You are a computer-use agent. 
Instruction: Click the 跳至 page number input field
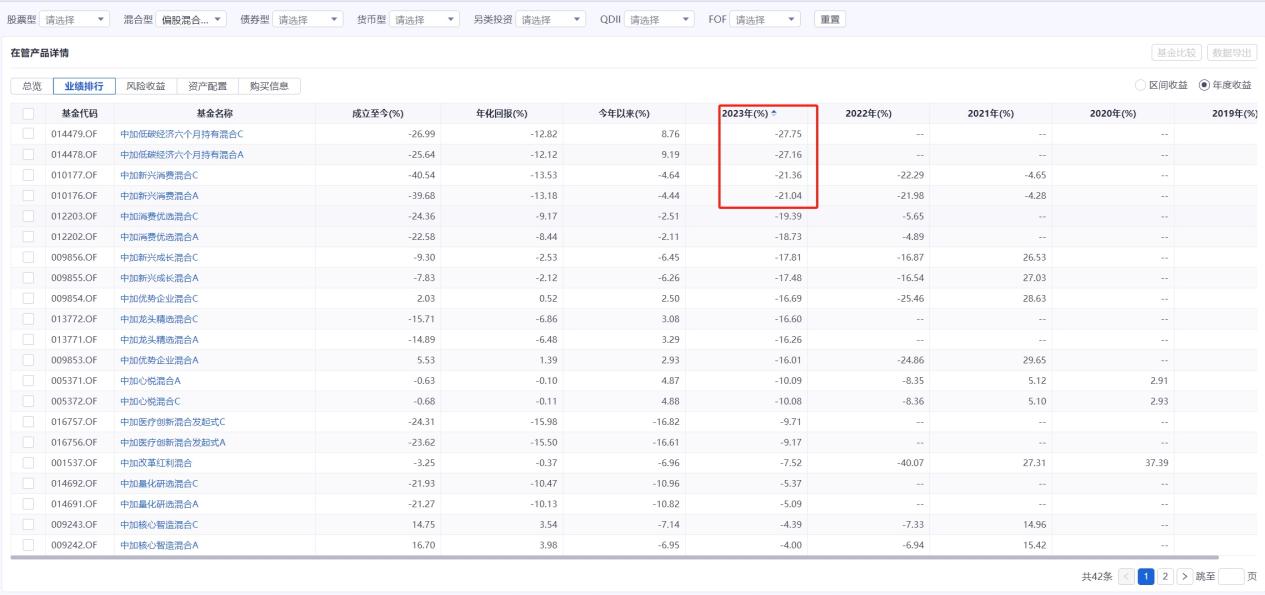1230,577
